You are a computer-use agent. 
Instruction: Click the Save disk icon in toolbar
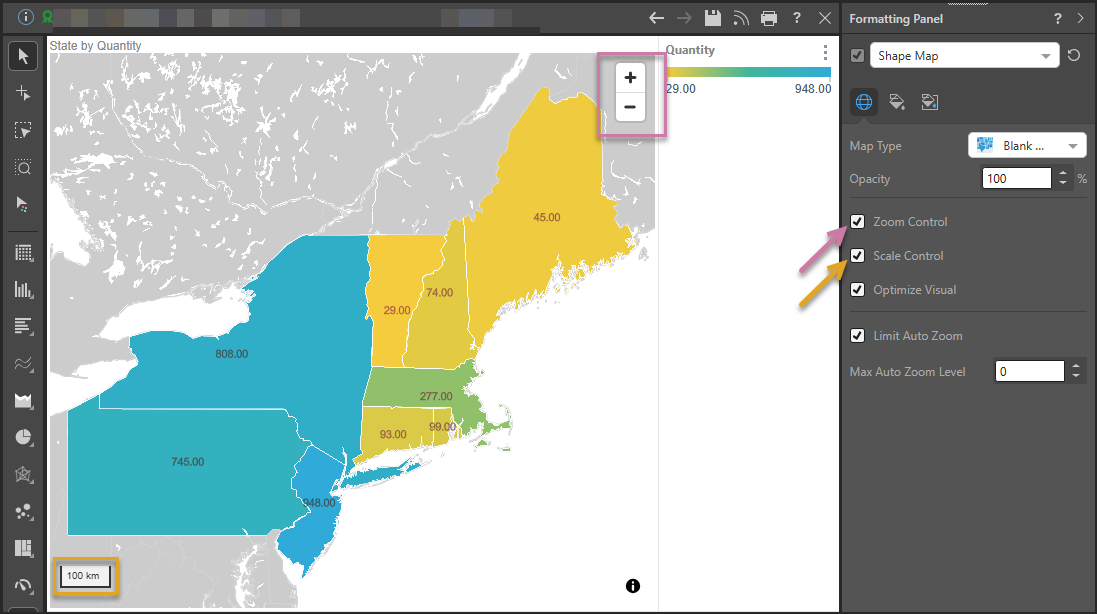point(713,18)
